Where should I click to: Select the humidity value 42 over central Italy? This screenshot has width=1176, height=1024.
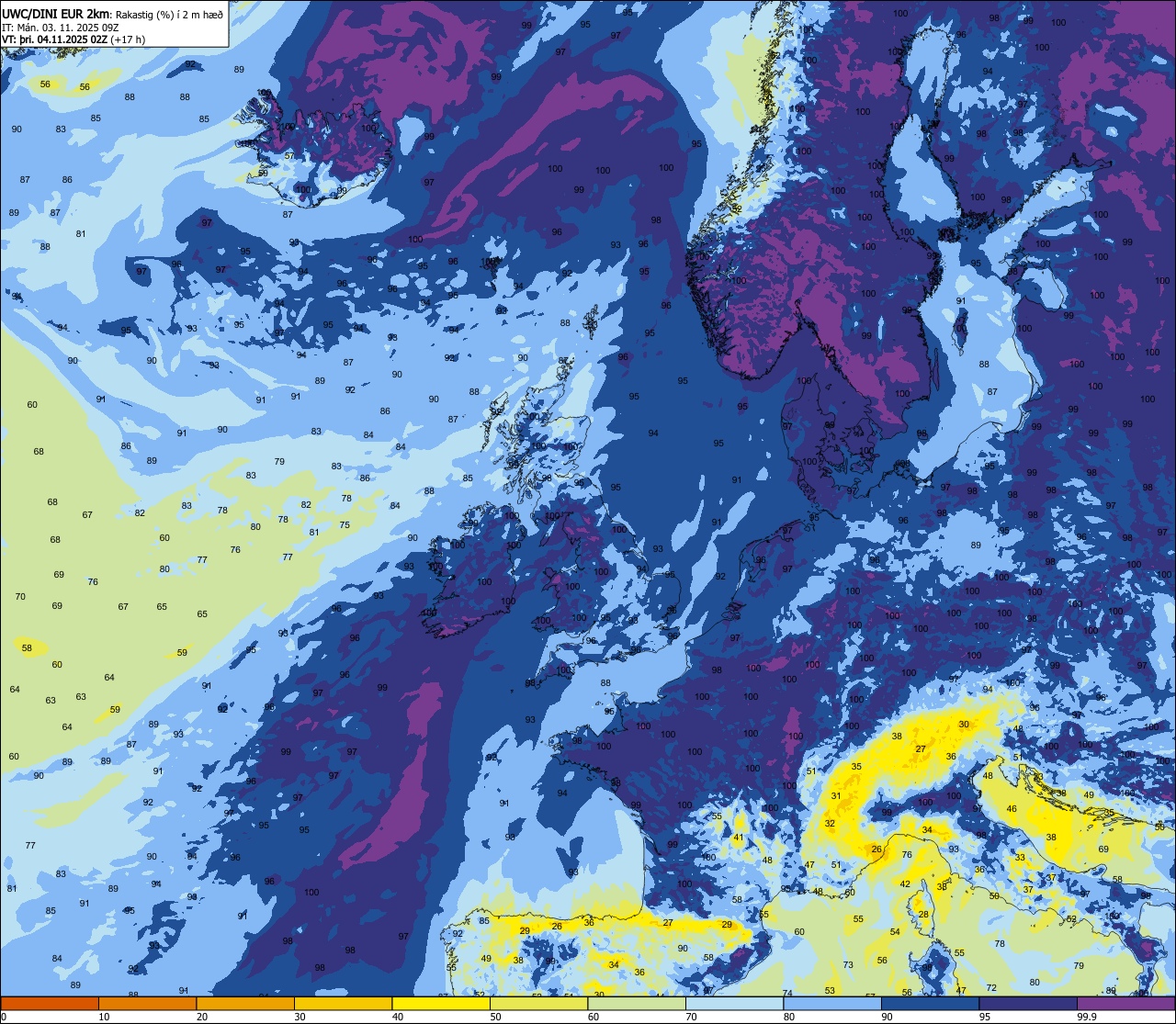pyautogui.click(x=905, y=884)
